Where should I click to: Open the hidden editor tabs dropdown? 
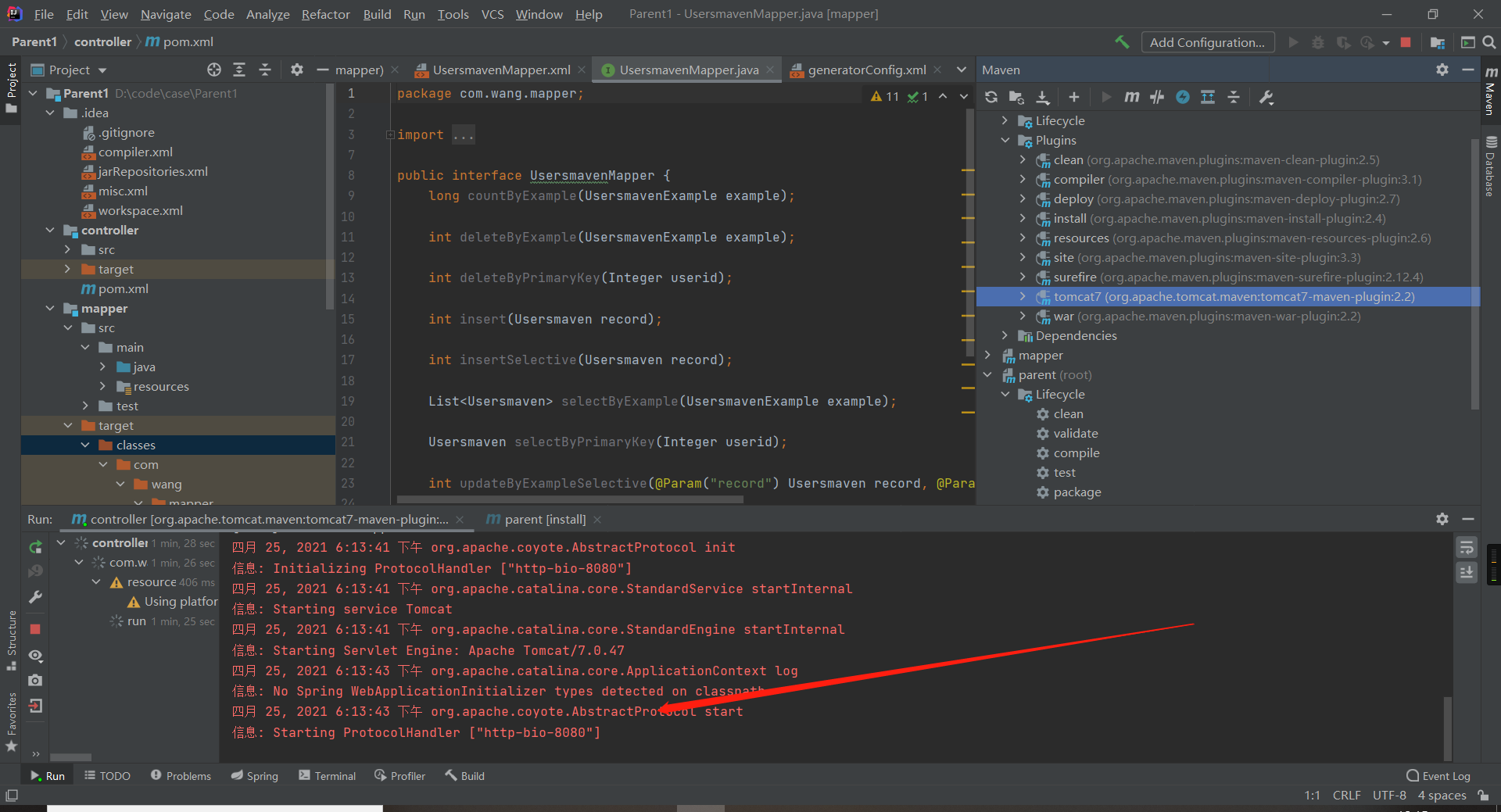962,70
